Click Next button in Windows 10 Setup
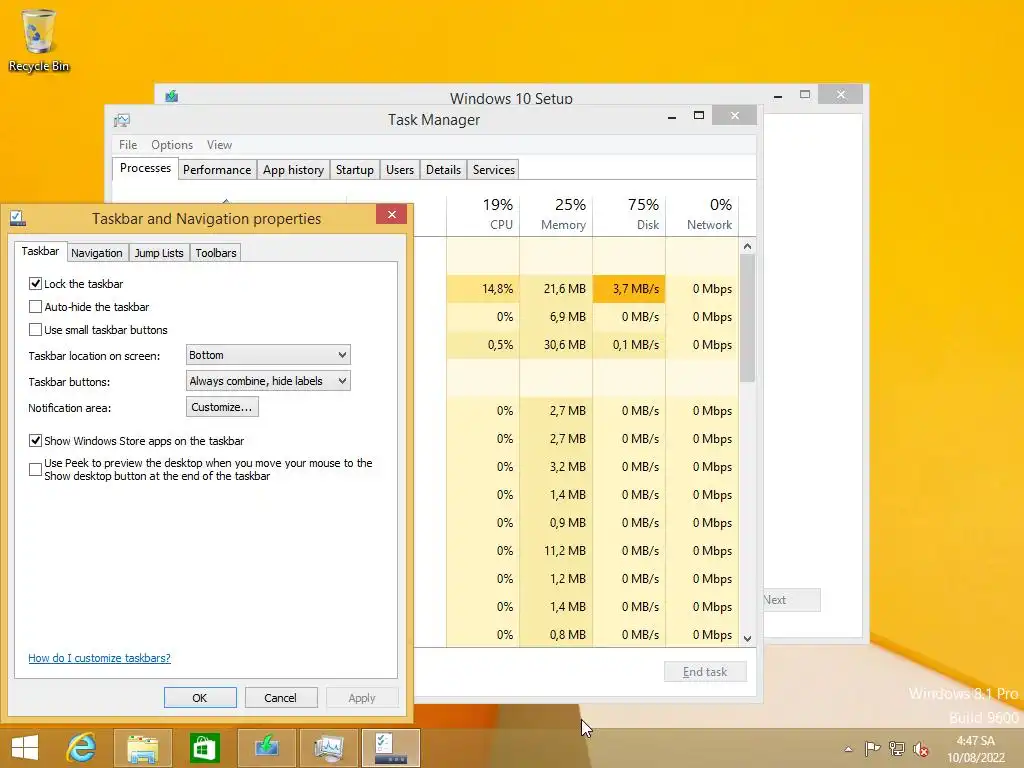Image resolution: width=1024 pixels, height=768 pixels. pos(792,600)
